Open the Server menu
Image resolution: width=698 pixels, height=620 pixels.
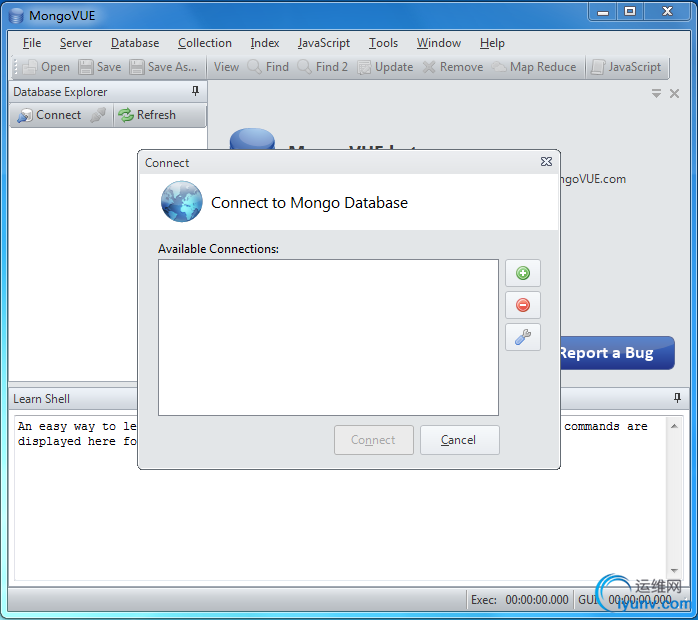(x=76, y=43)
